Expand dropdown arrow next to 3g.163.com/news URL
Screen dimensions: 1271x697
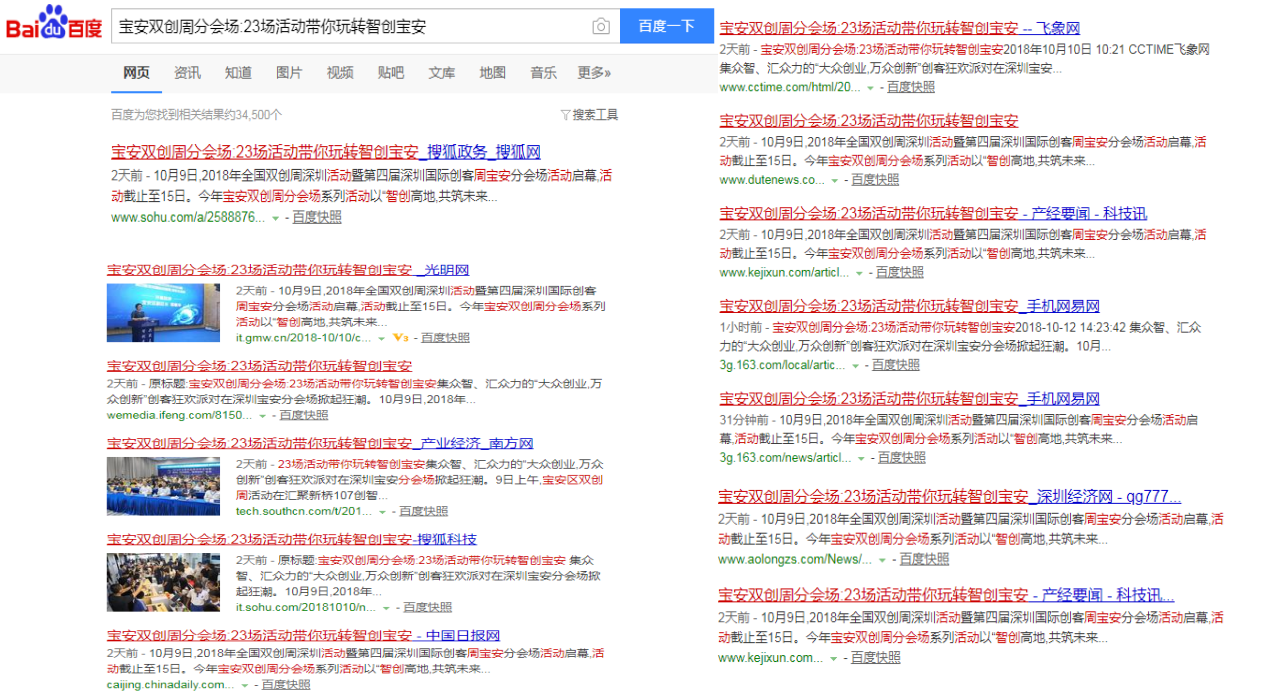861,458
